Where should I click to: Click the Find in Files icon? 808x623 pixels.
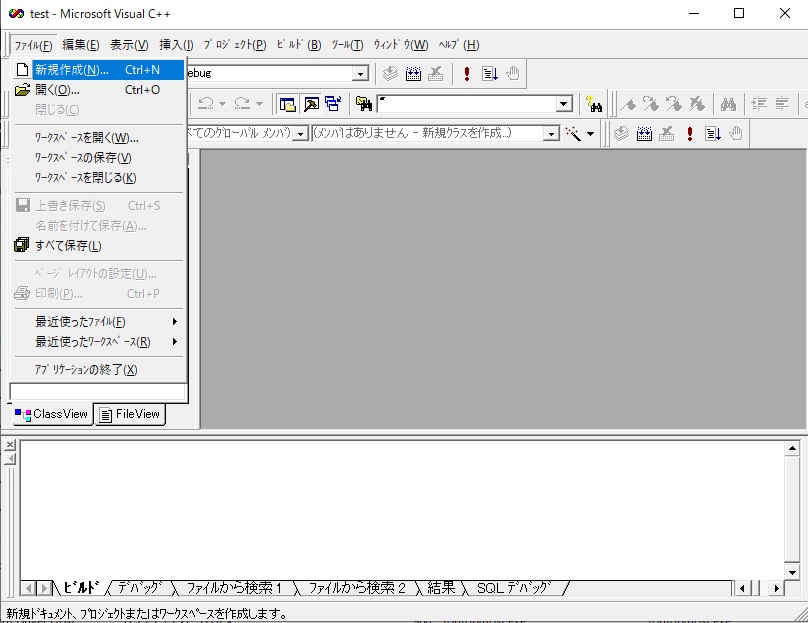point(364,104)
